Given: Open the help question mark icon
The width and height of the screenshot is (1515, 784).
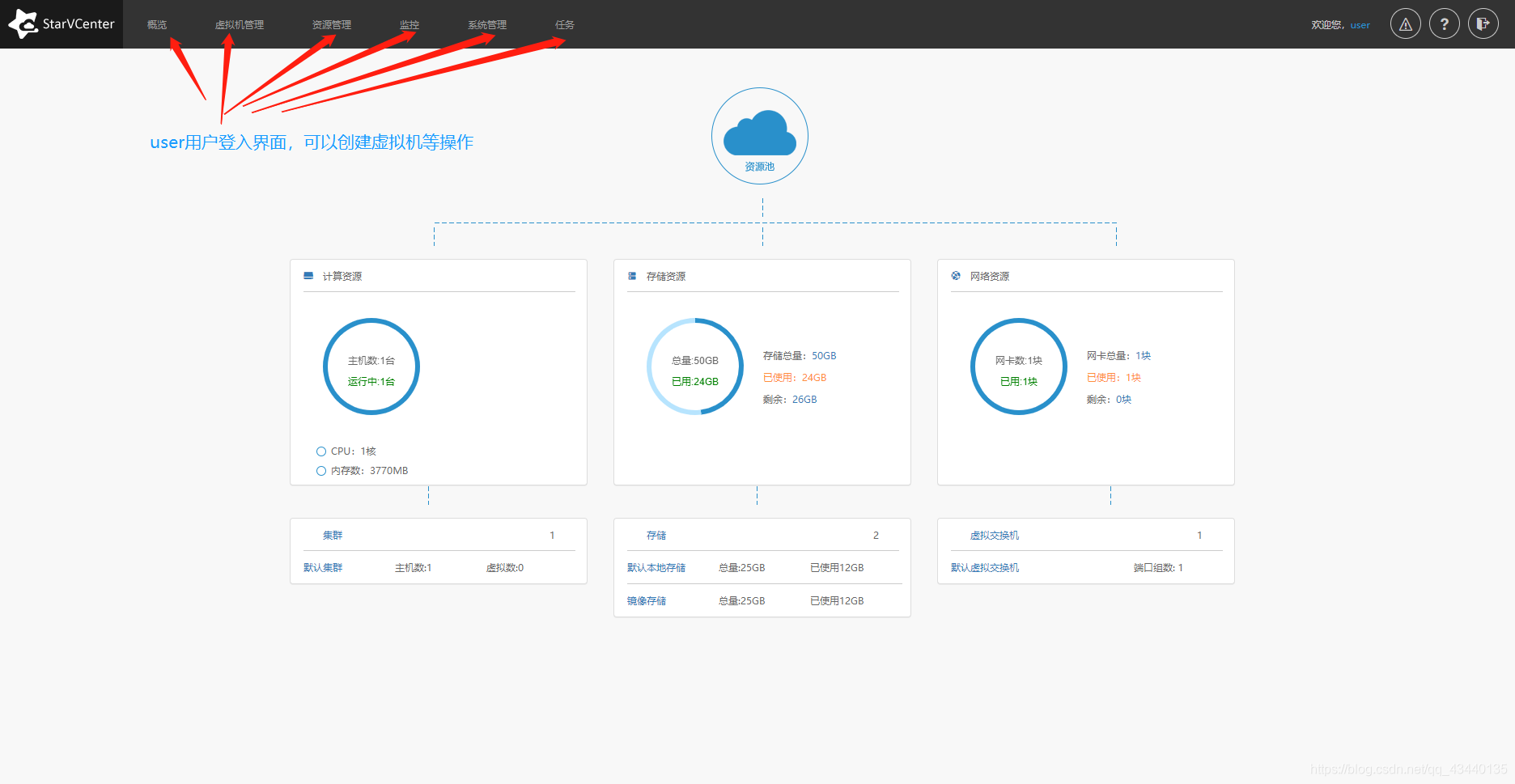Looking at the screenshot, I should (1445, 24).
